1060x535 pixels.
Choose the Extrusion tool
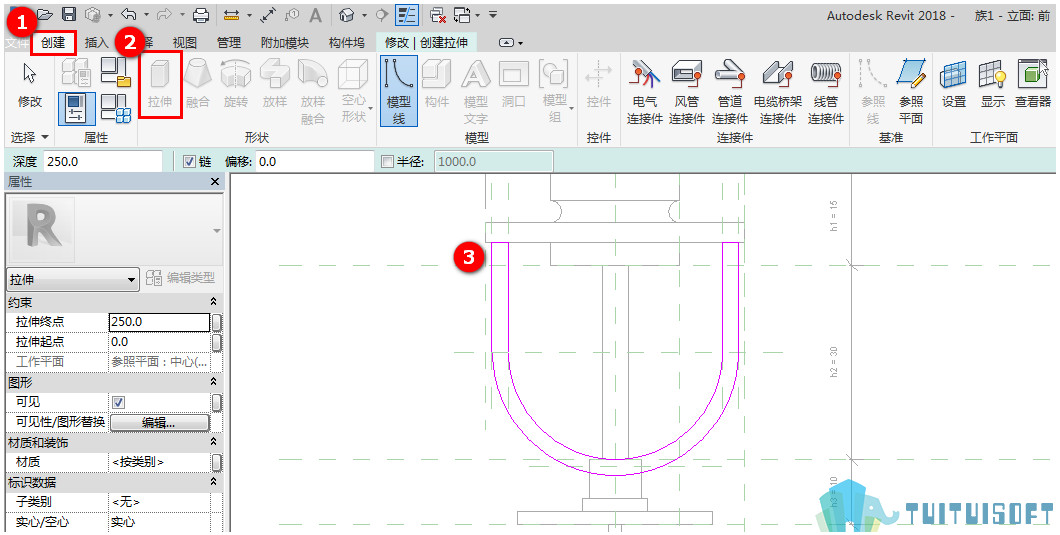click(160, 84)
